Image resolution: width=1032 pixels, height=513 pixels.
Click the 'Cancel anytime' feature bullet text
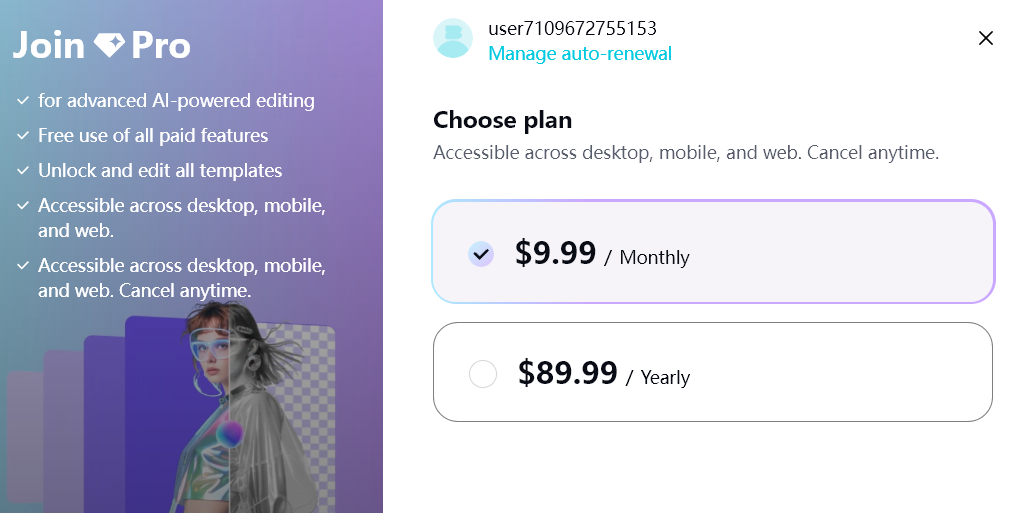[x=182, y=278]
